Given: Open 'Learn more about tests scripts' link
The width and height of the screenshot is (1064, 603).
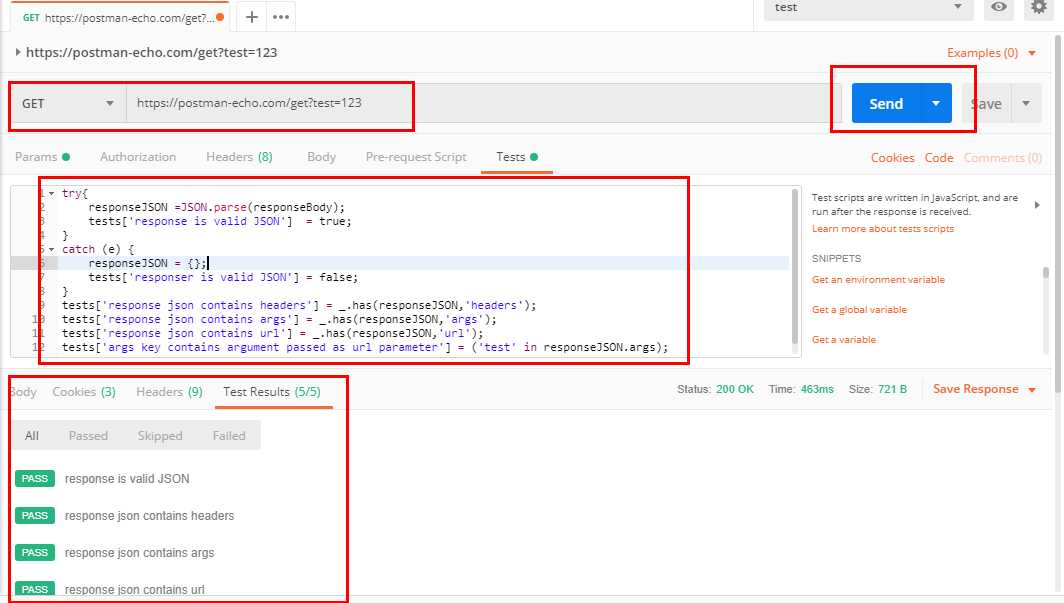Looking at the screenshot, I should pos(883,229).
